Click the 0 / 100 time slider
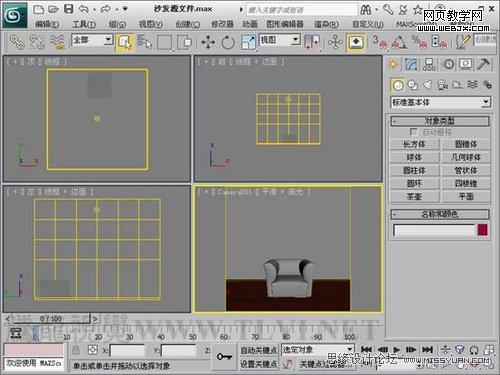The image size is (500, 375). click(x=51, y=319)
